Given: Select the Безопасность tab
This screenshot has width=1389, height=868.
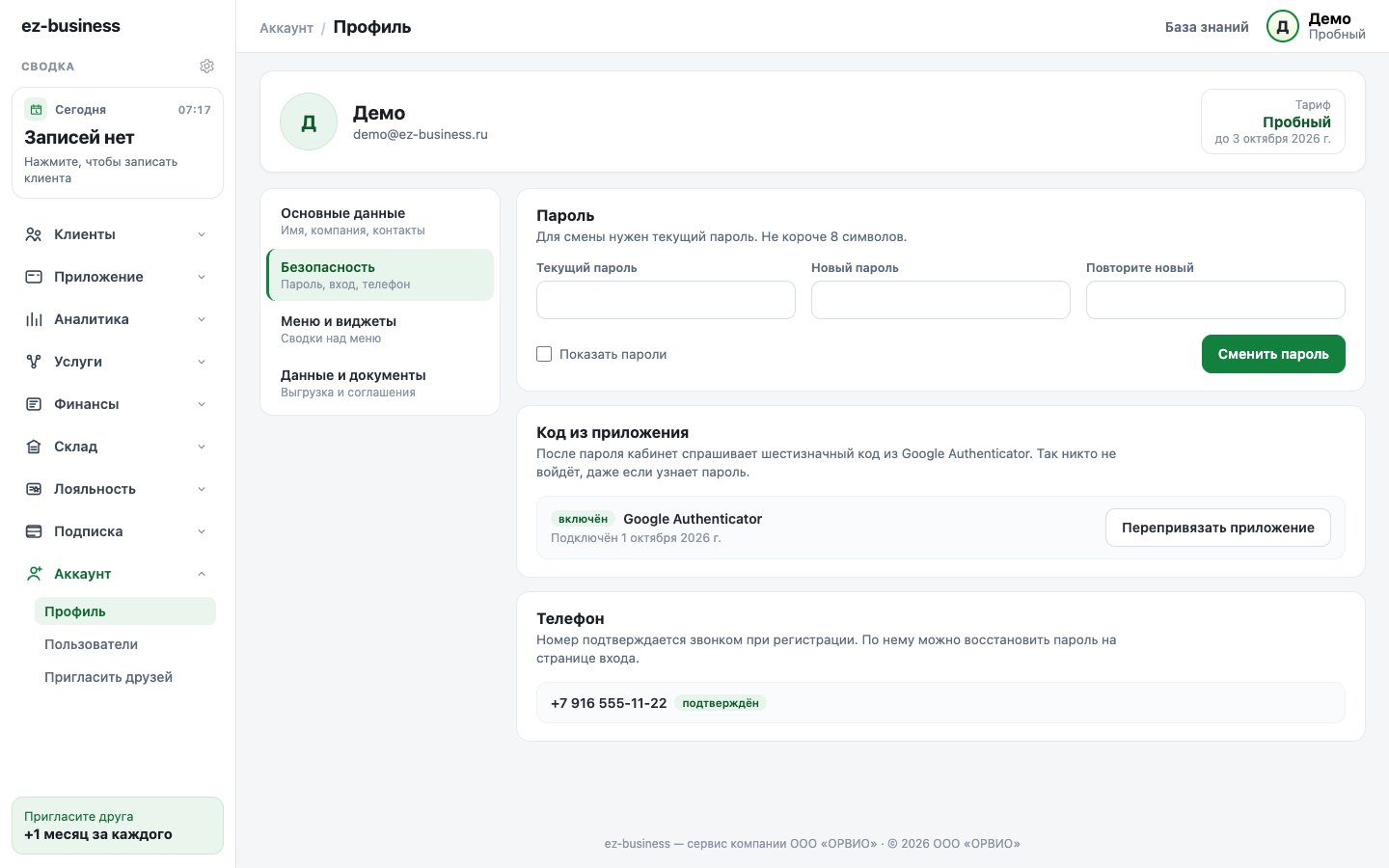Looking at the screenshot, I should (380, 275).
